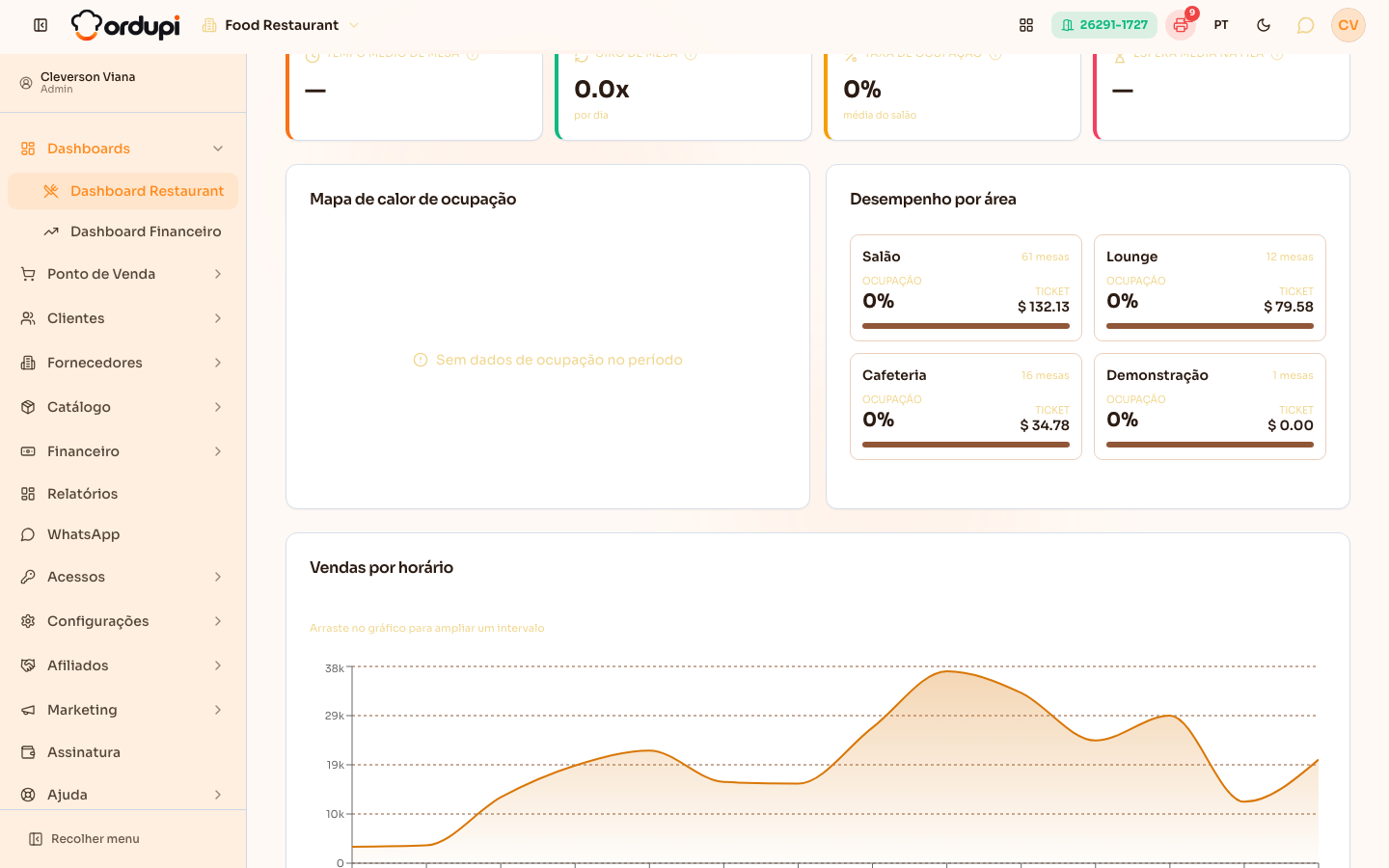
Task: Click the Ajuda lifebuoy icon
Action: click(28, 795)
